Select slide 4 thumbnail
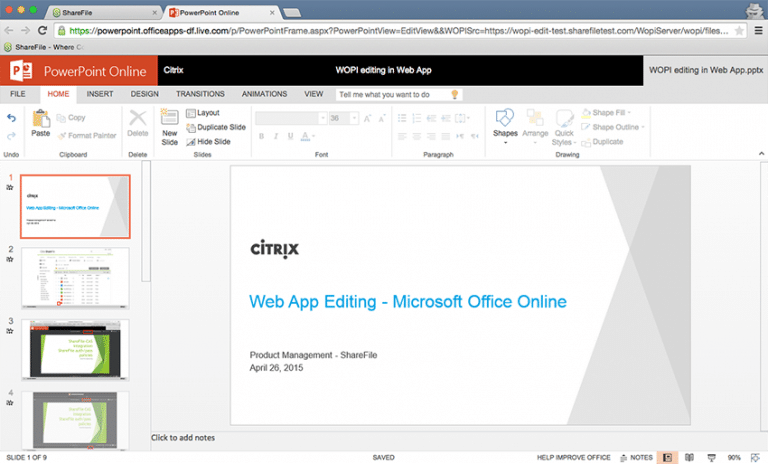This screenshot has height=464, width=768. (x=75, y=420)
